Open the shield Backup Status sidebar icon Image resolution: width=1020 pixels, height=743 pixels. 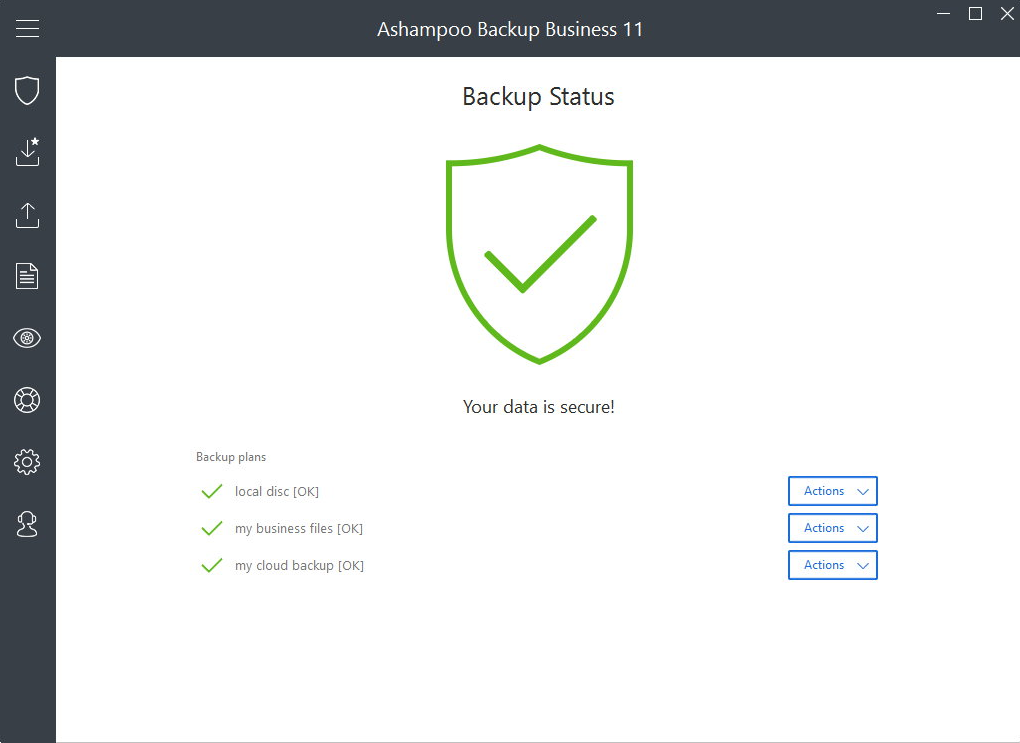(x=27, y=90)
